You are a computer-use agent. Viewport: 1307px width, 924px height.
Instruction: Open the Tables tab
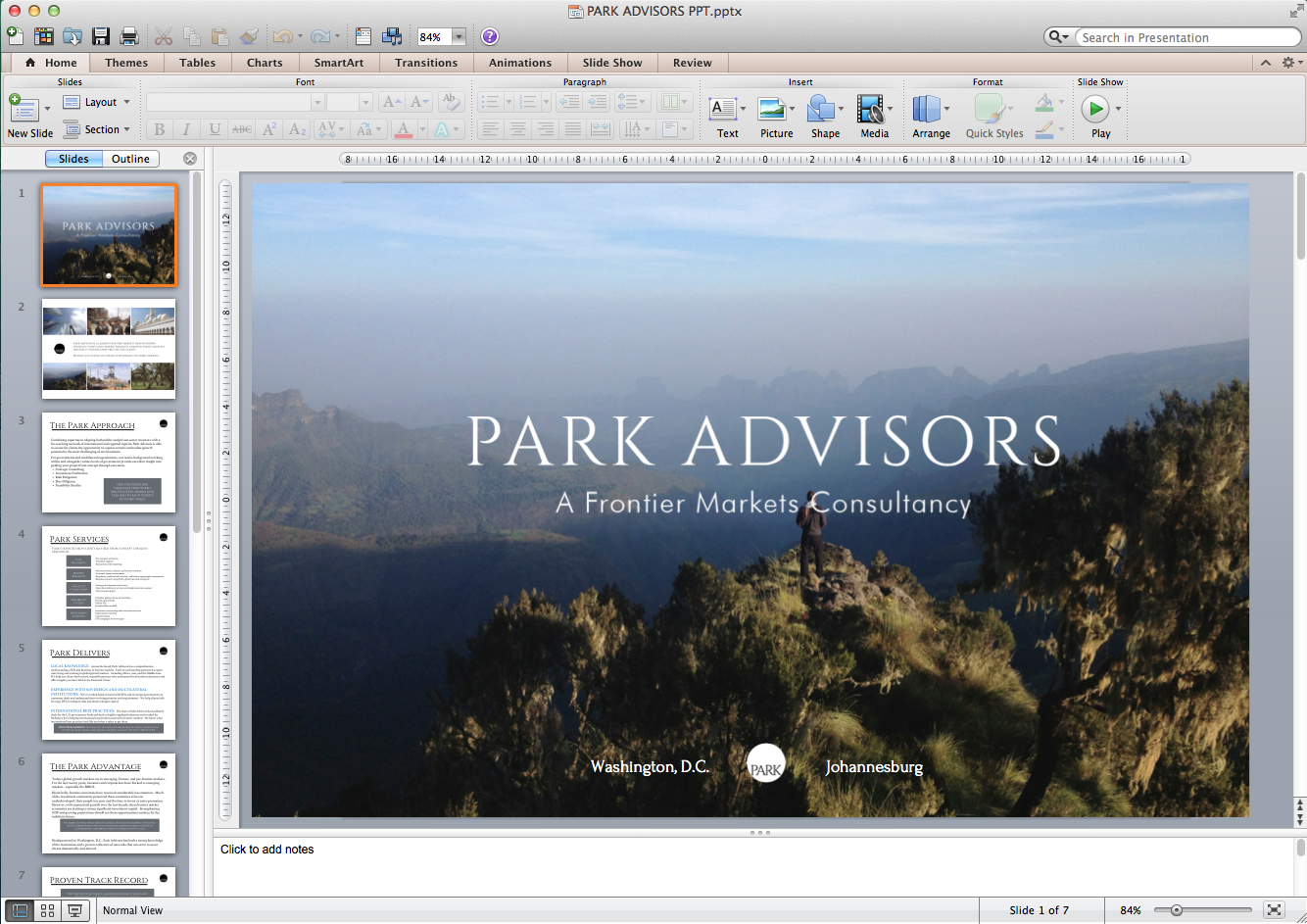click(x=197, y=63)
